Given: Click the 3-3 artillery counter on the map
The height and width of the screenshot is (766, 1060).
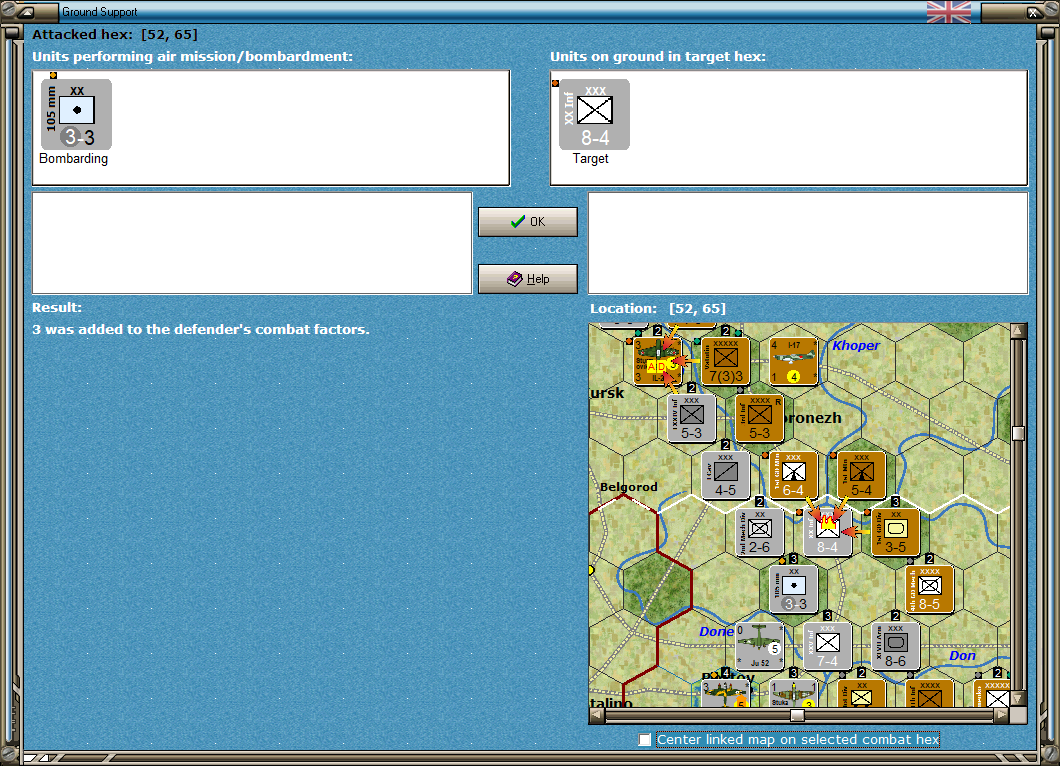Looking at the screenshot, I should point(794,588).
